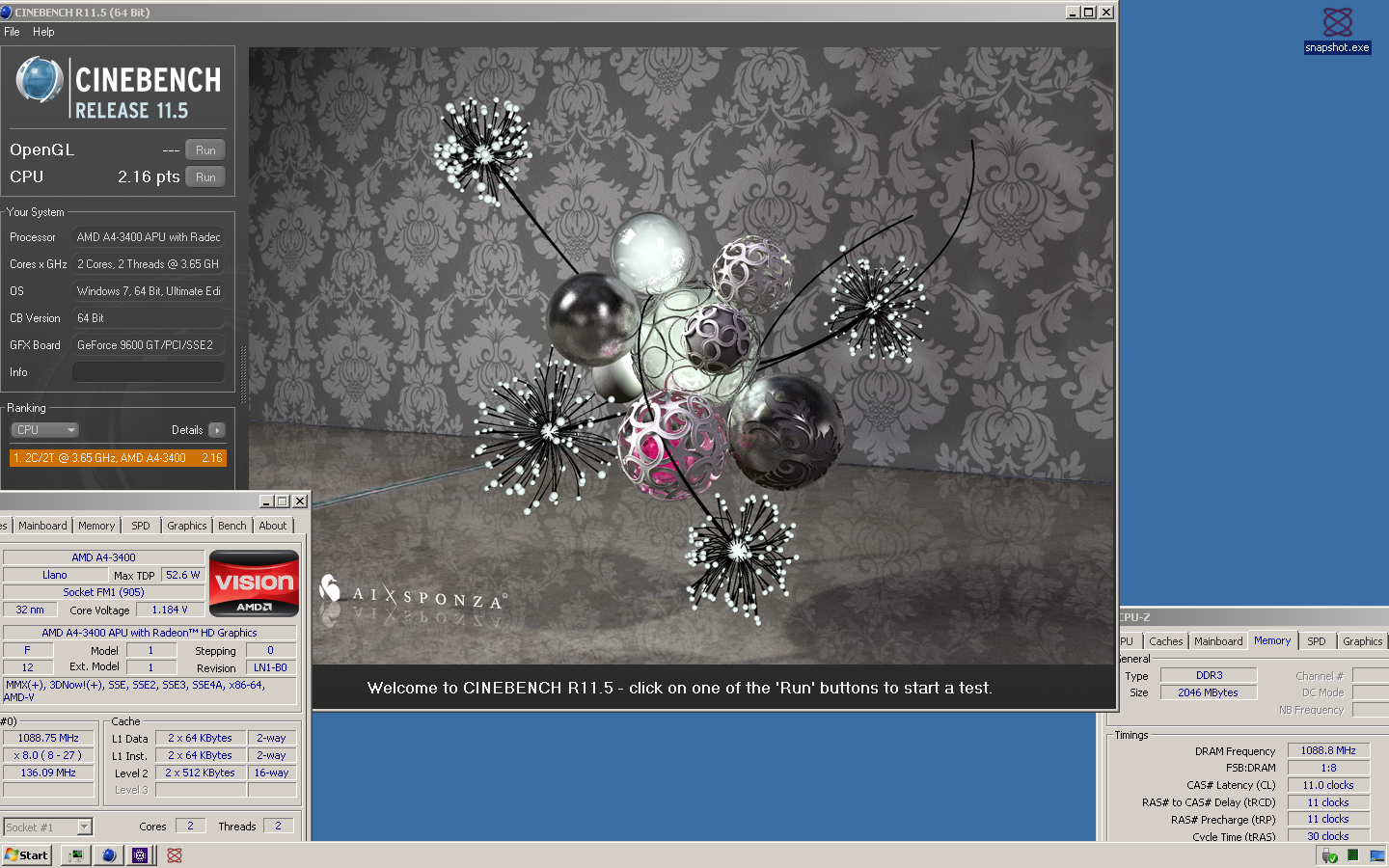Image resolution: width=1389 pixels, height=868 pixels.
Task: Open Graphics tab in left CPU-Z window
Action: coord(187,526)
